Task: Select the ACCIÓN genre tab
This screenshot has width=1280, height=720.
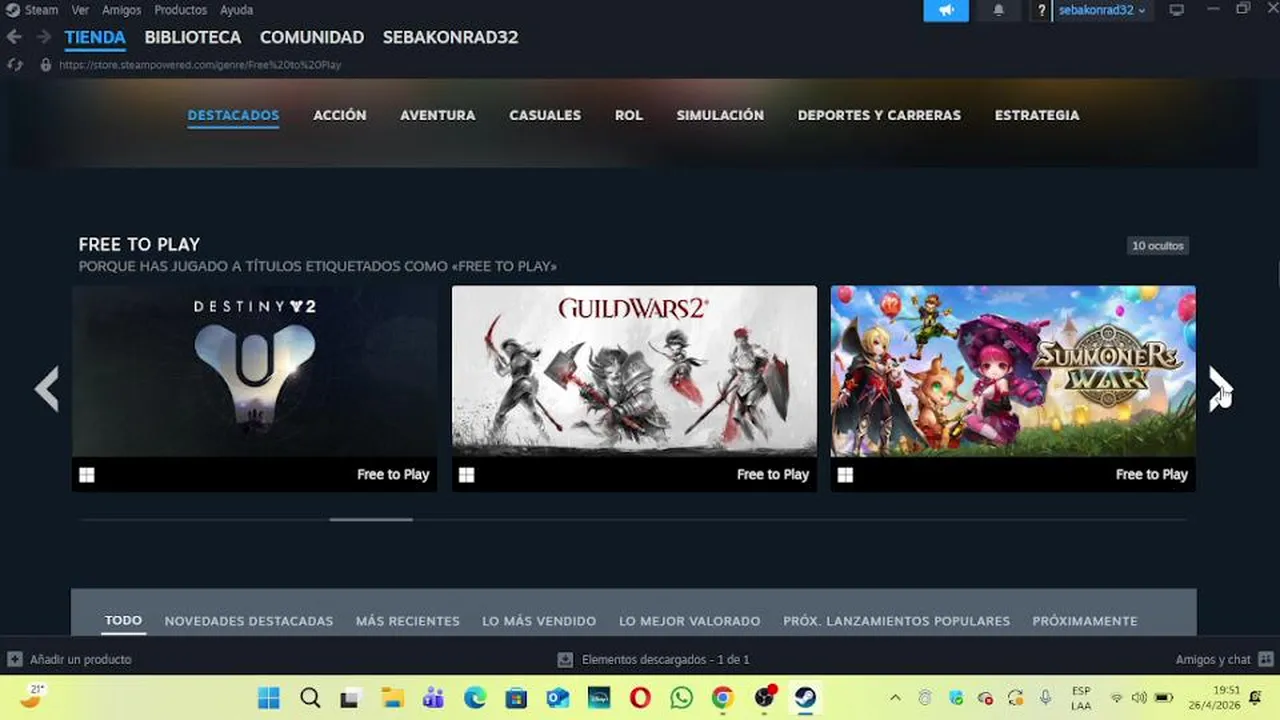Action: click(x=340, y=115)
